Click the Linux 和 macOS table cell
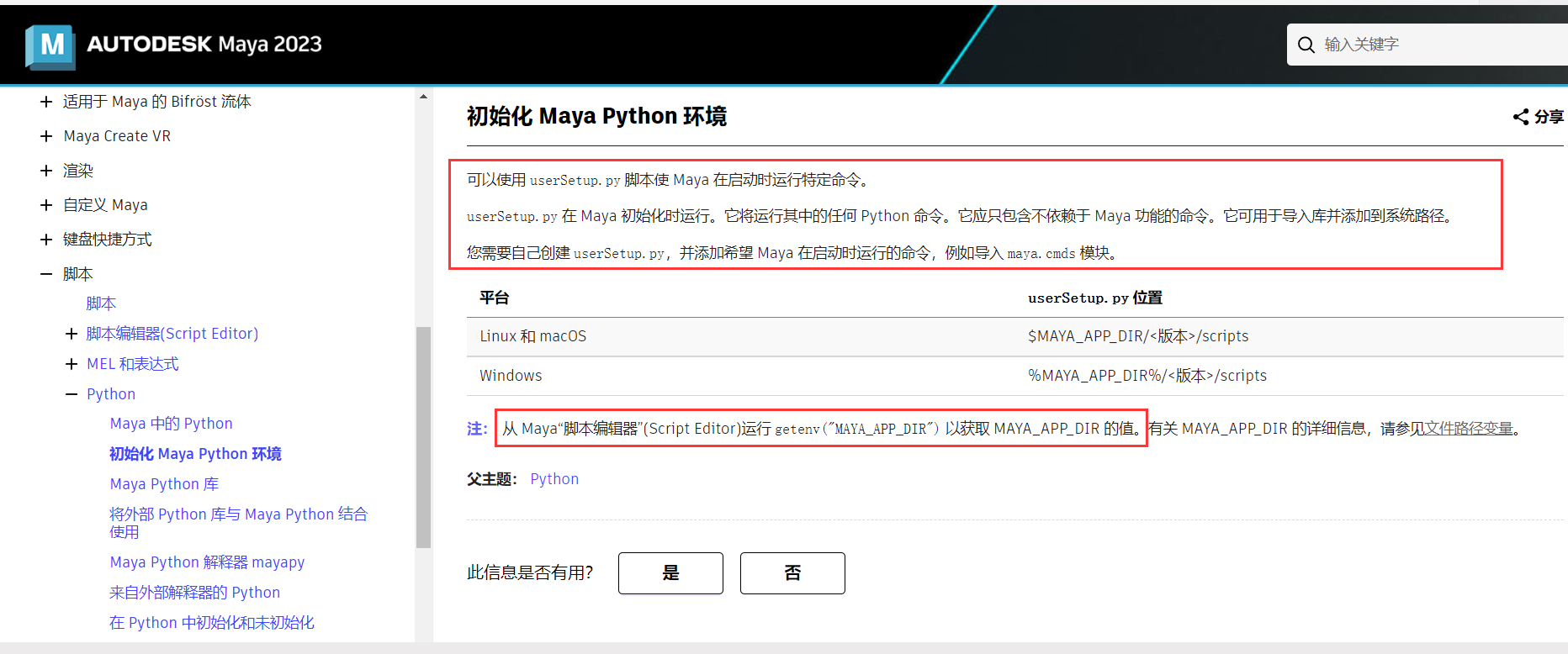Viewport: 1568px width, 654px height. [x=532, y=336]
